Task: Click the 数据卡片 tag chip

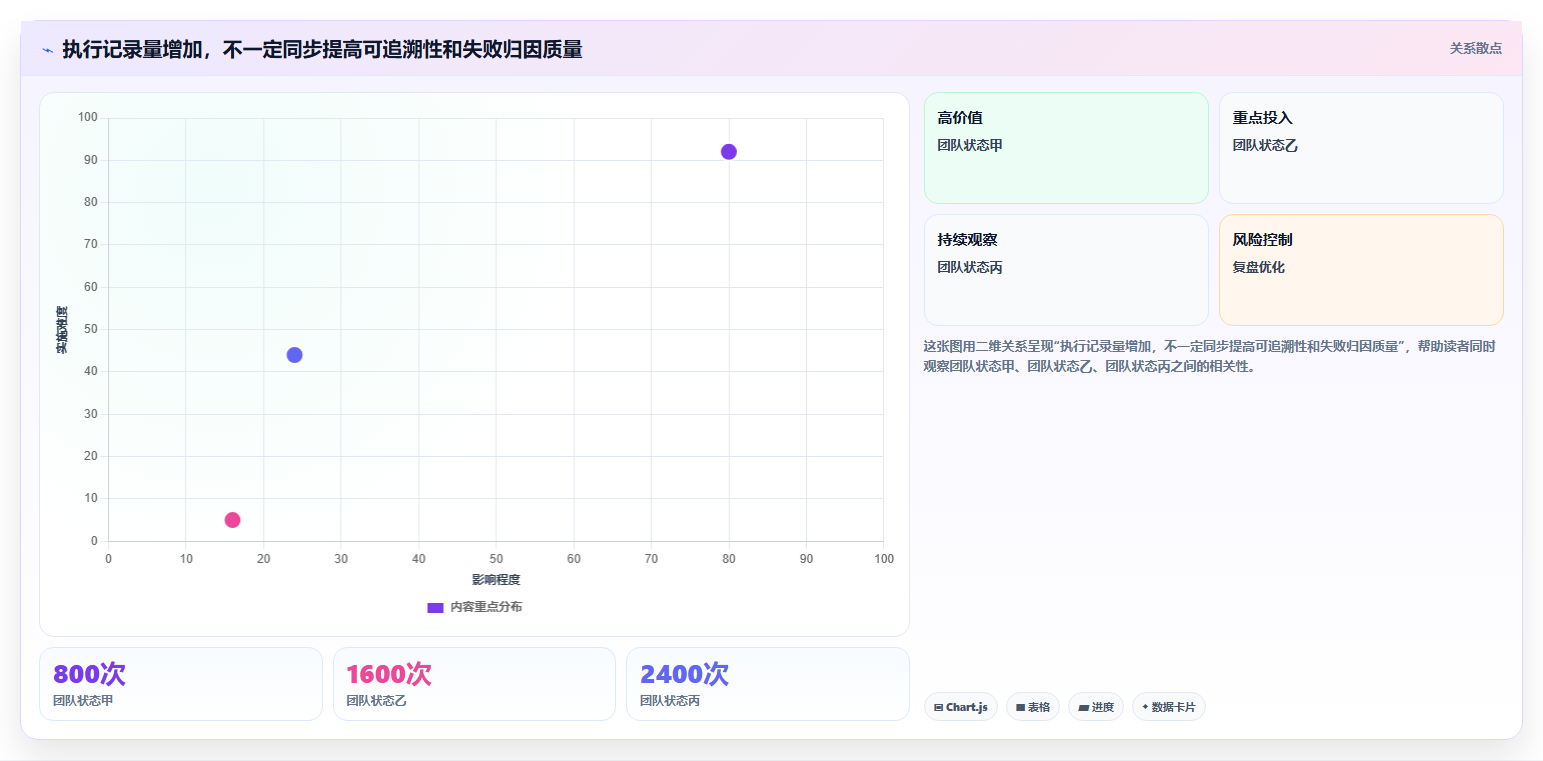Action: click(x=1169, y=707)
